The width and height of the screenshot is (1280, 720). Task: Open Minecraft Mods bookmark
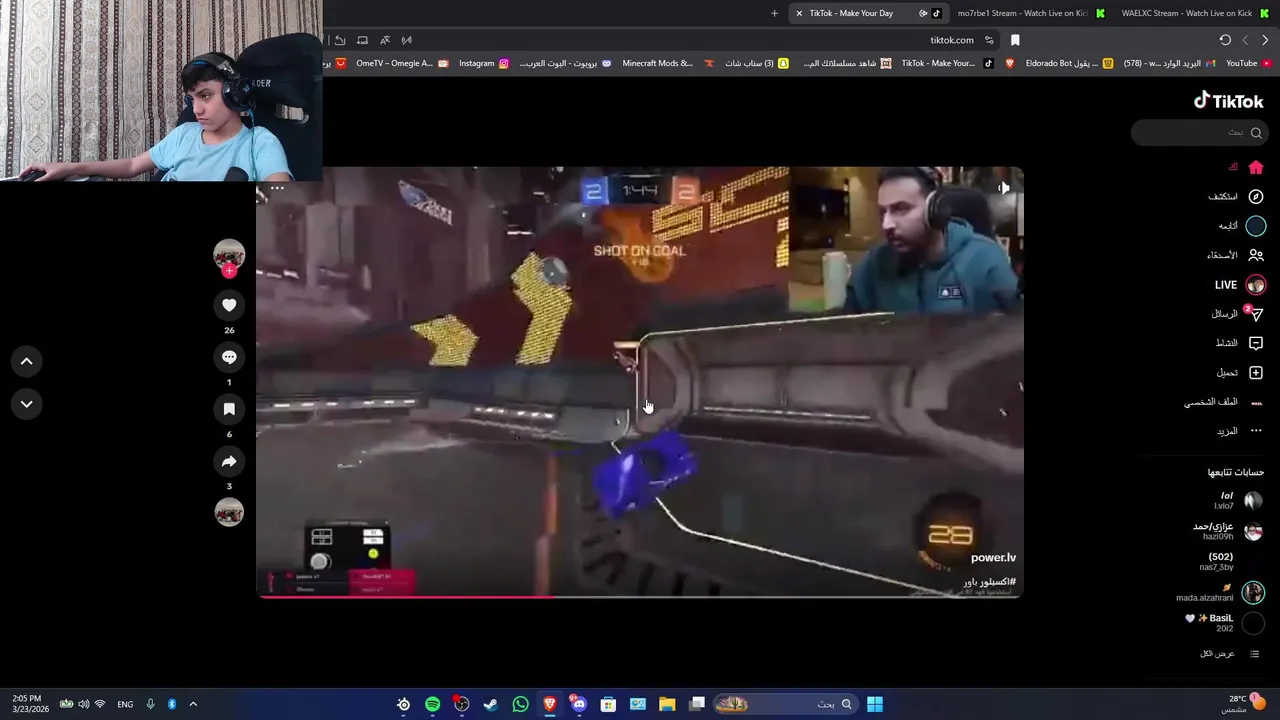click(668, 63)
